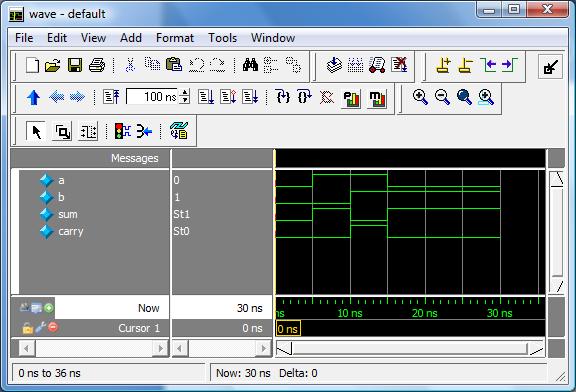This screenshot has width=576, height=392.
Task: Open the Format menu
Action: 175,38
